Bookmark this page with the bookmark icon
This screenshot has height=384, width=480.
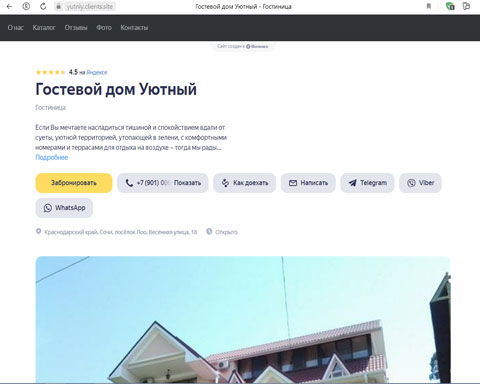pos(429,6)
